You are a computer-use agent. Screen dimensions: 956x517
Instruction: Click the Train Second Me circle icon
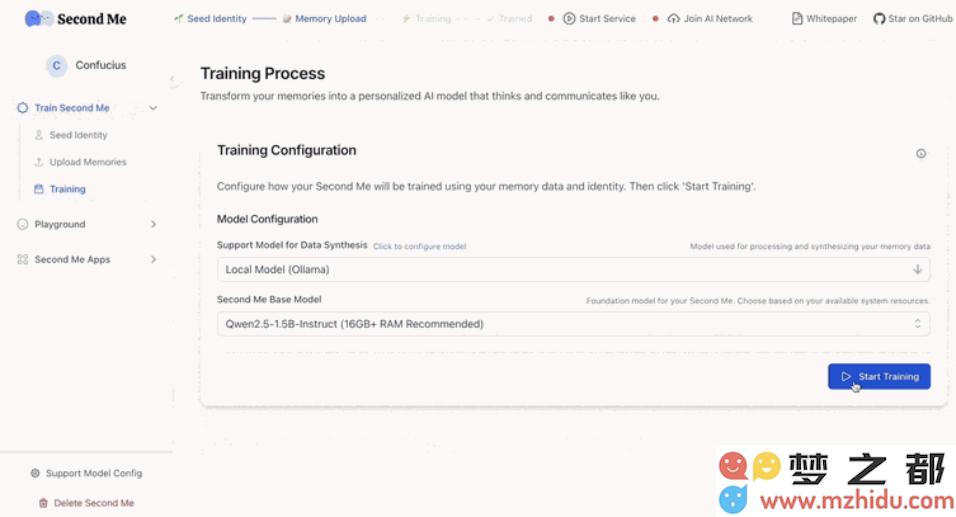pyautogui.click(x=23, y=108)
